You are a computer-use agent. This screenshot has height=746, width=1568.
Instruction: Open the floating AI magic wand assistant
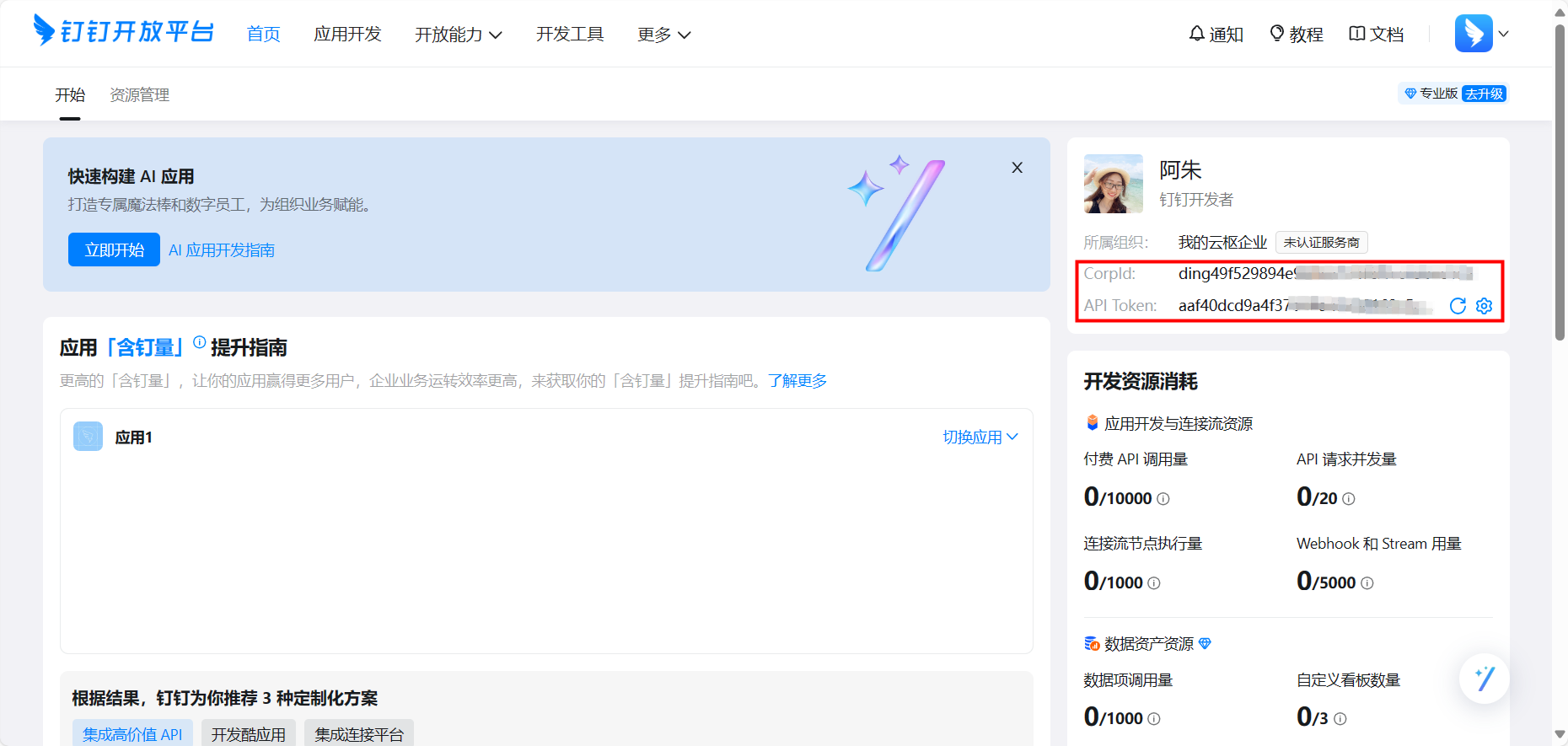pos(1484,678)
